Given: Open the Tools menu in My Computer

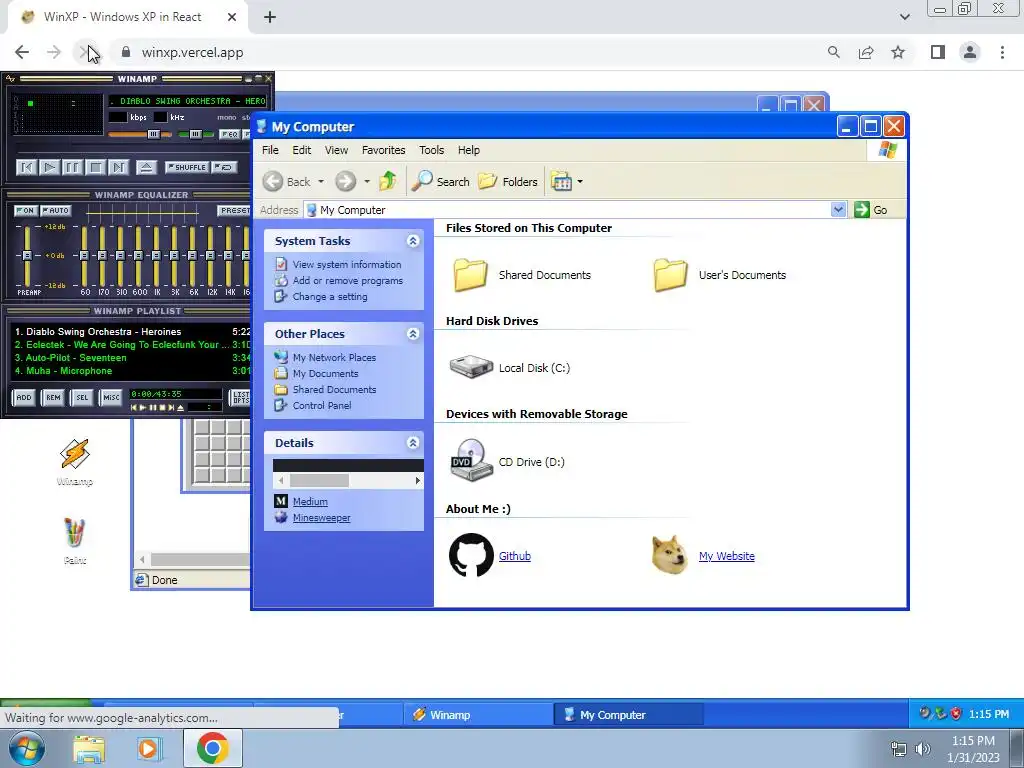Looking at the screenshot, I should [x=431, y=150].
